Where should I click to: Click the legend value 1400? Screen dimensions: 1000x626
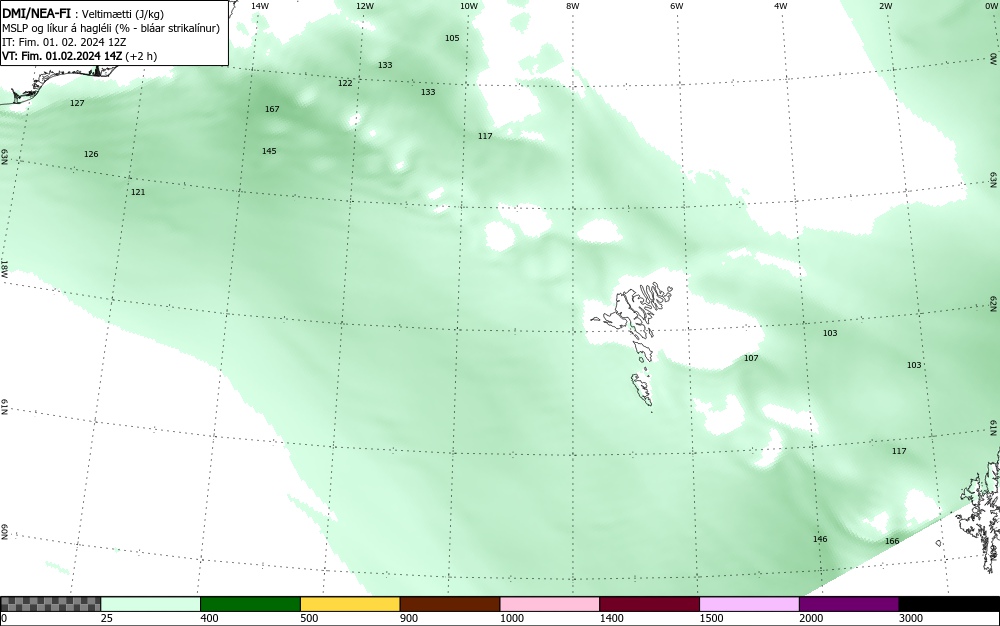pos(612,618)
